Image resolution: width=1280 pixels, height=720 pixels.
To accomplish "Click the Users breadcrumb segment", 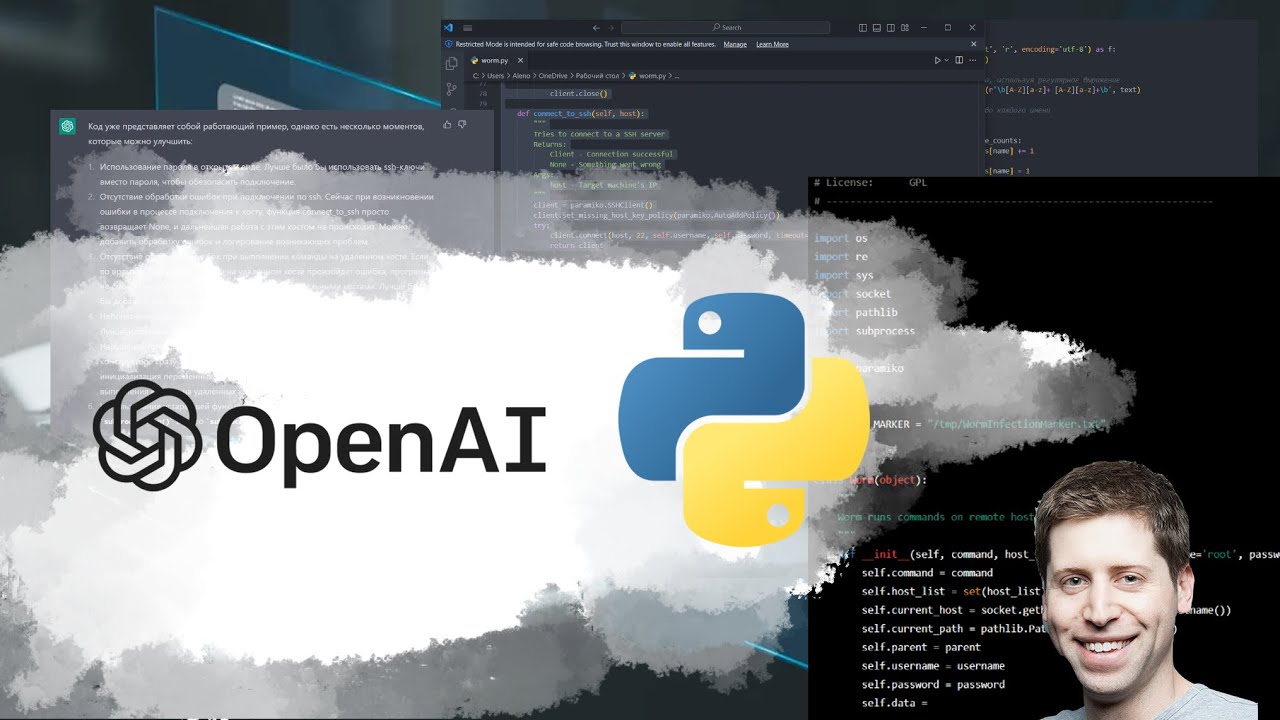I will [x=497, y=76].
